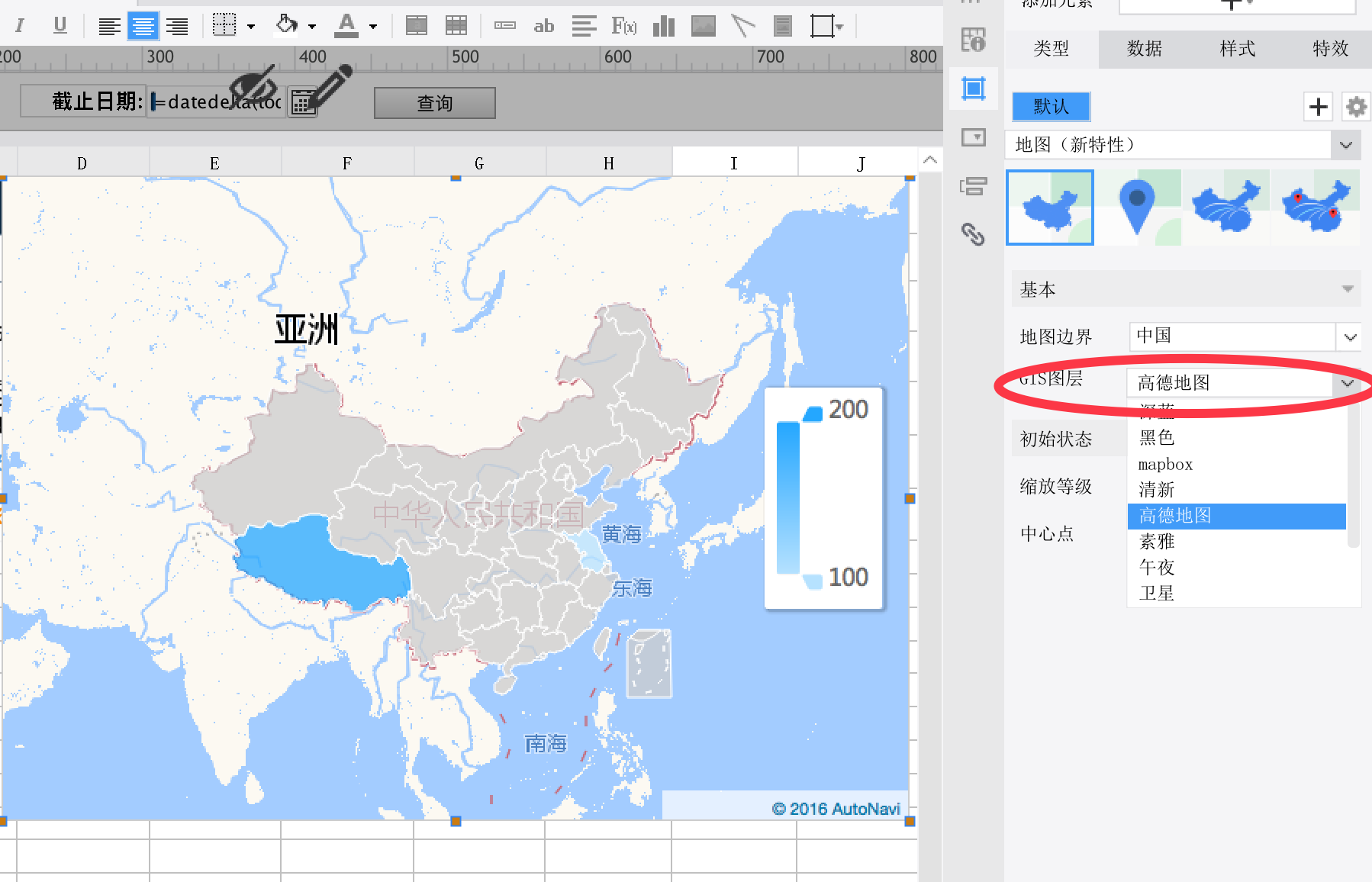Choose 午夜 from GIS layer list
Screen dimensions: 1372x882
pos(1237,568)
